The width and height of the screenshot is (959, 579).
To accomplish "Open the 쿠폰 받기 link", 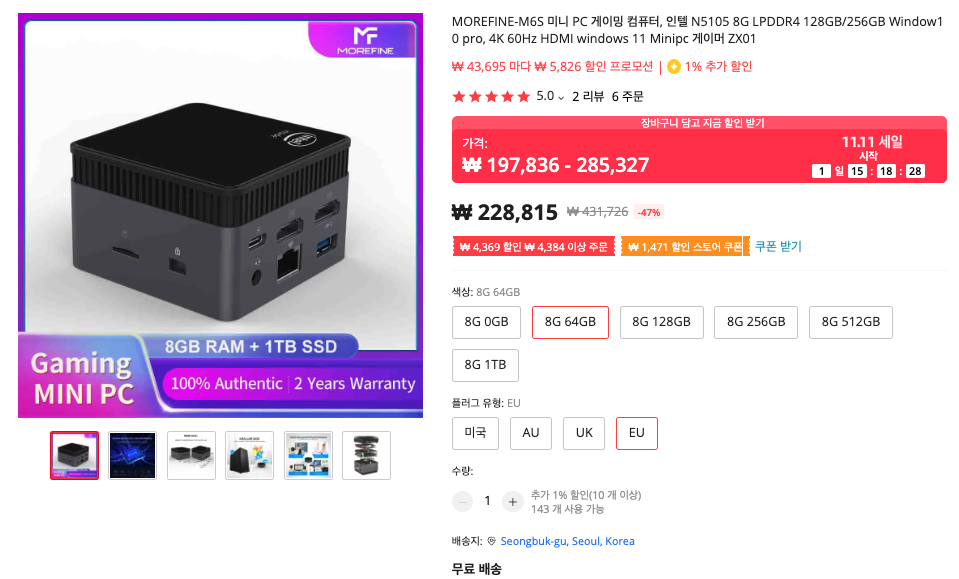I will [778, 246].
